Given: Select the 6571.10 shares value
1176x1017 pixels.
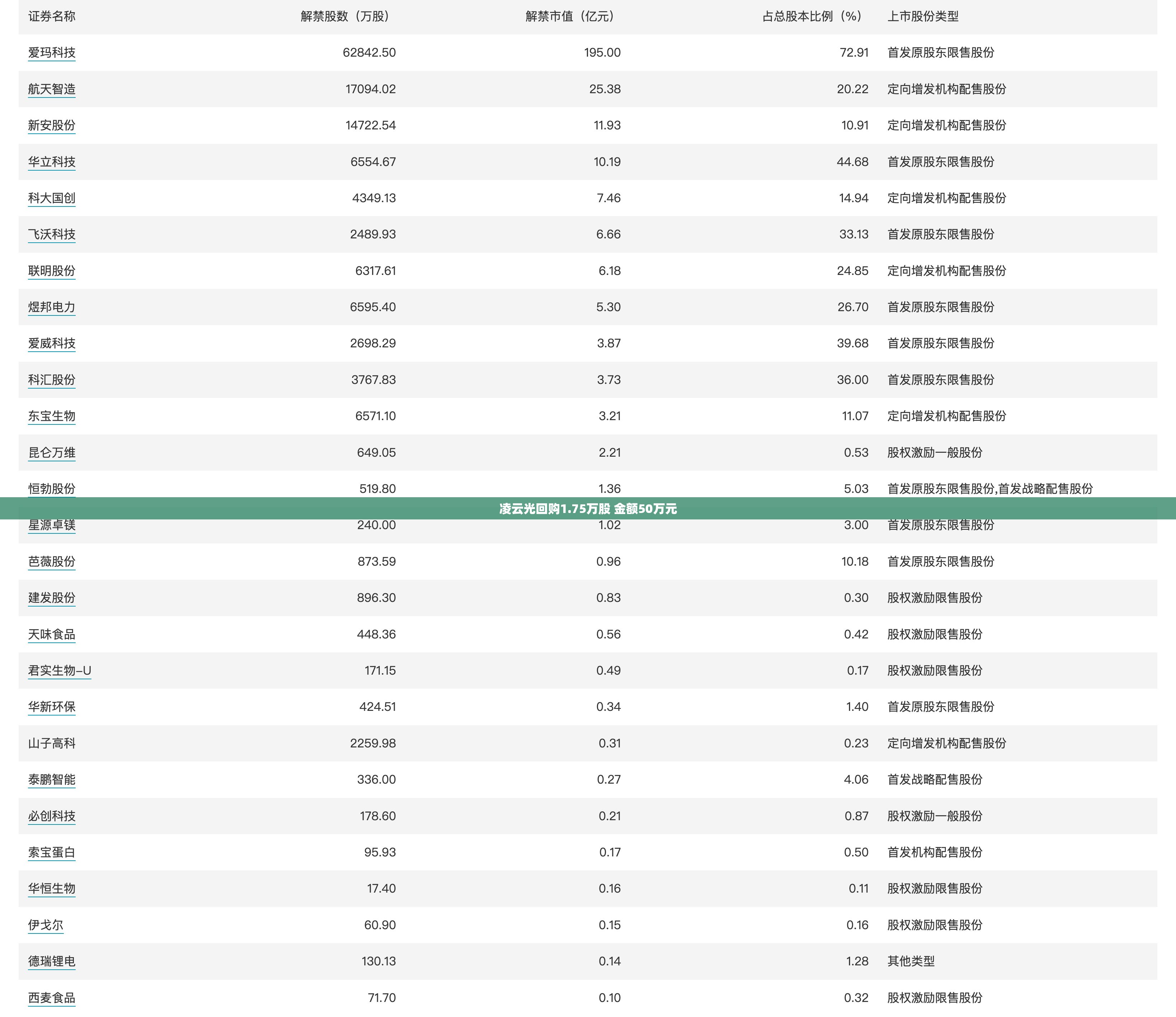Looking at the screenshot, I should coord(376,416).
